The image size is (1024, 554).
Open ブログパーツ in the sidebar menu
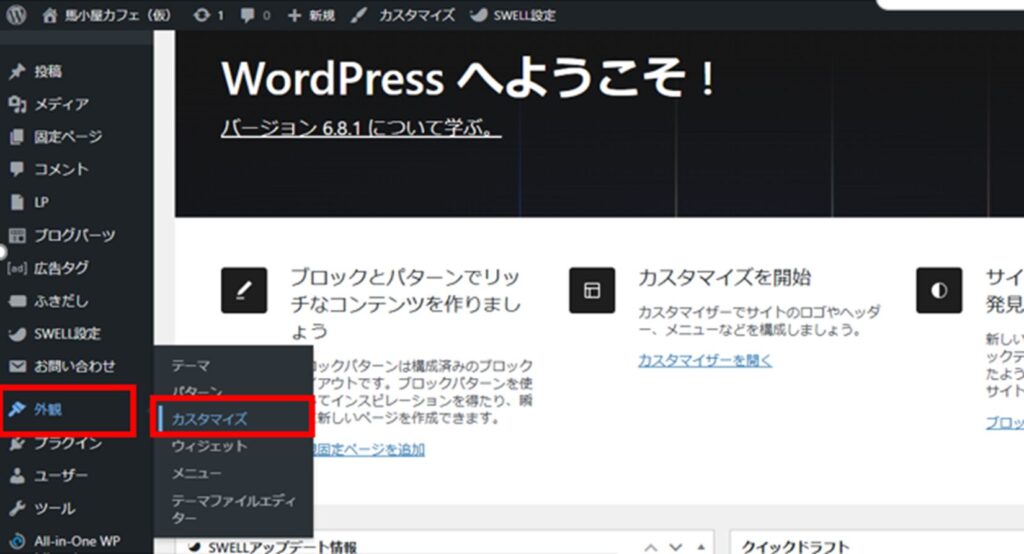pyautogui.click(x=76, y=235)
